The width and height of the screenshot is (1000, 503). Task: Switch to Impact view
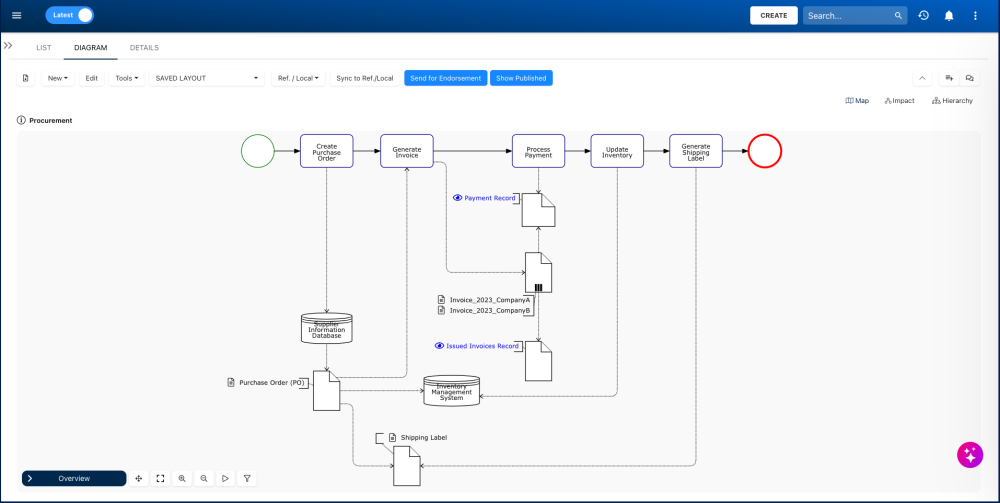(x=899, y=101)
